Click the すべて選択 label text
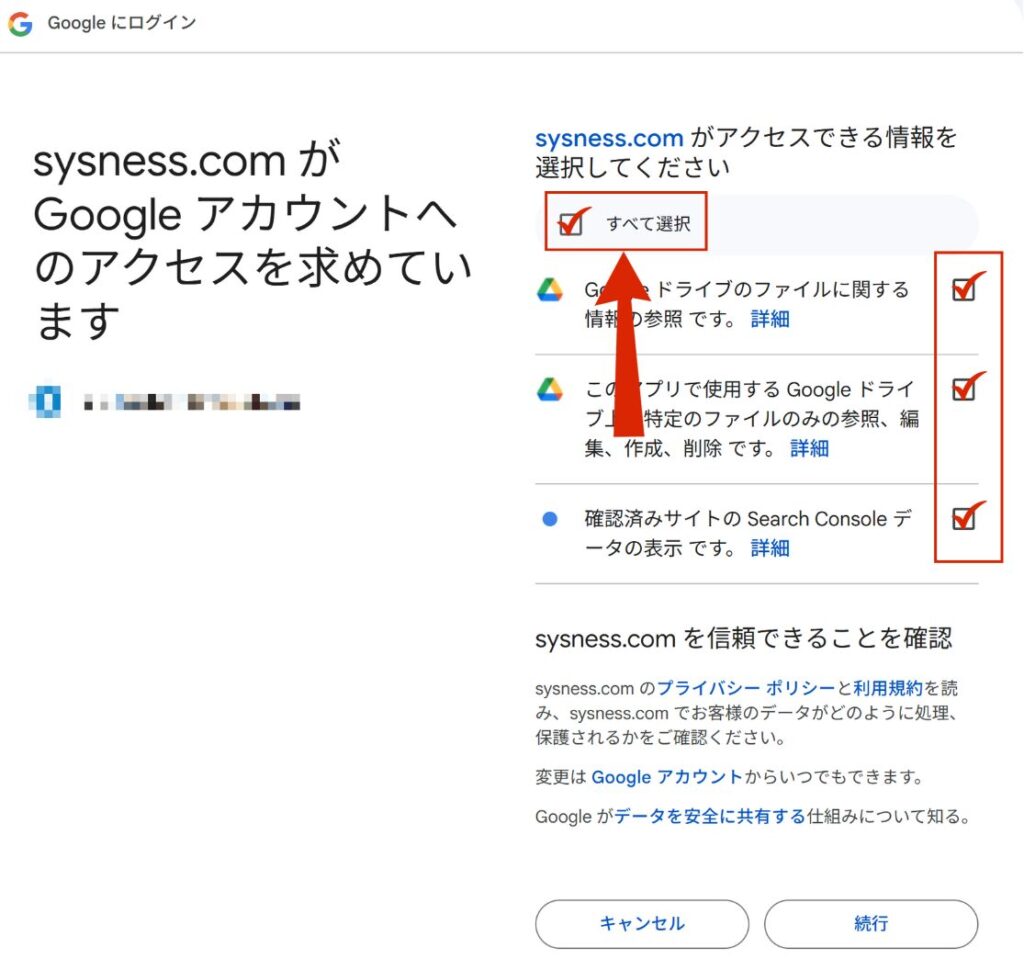Image resolution: width=1024 pixels, height=959 pixels. click(x=648, y=223)
